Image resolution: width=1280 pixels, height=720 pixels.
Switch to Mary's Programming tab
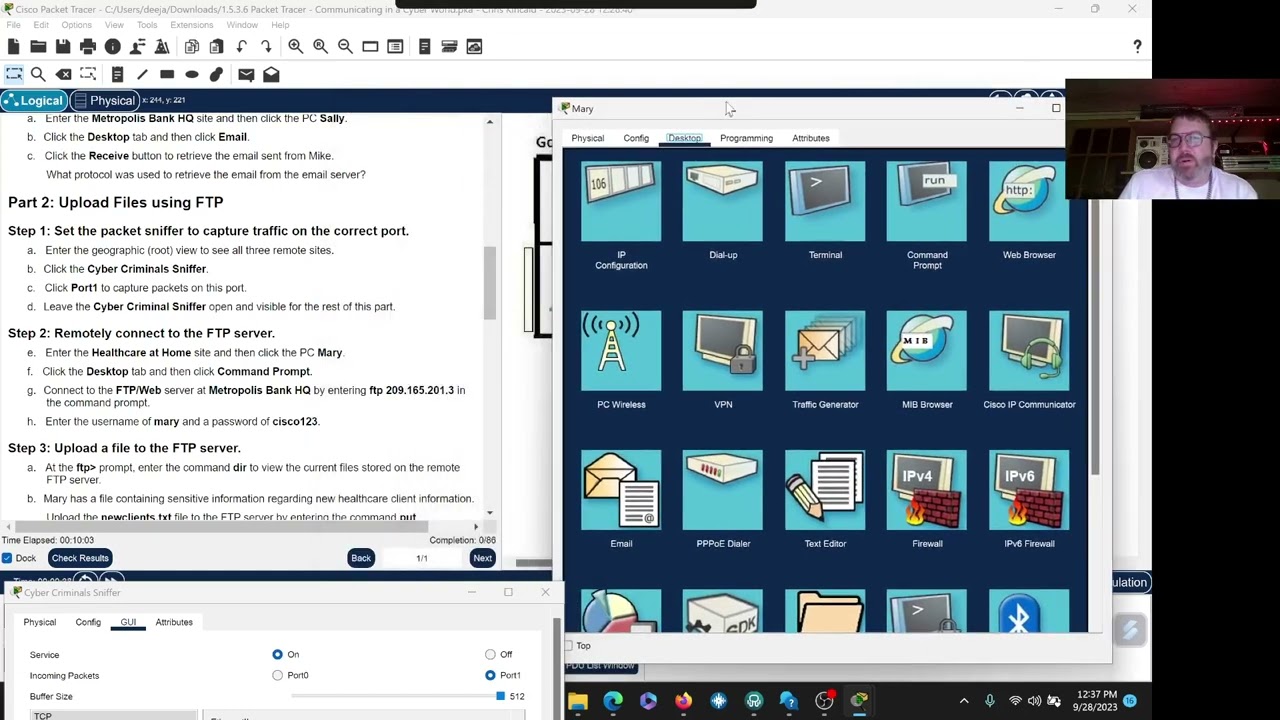click(x=746, y=138)
